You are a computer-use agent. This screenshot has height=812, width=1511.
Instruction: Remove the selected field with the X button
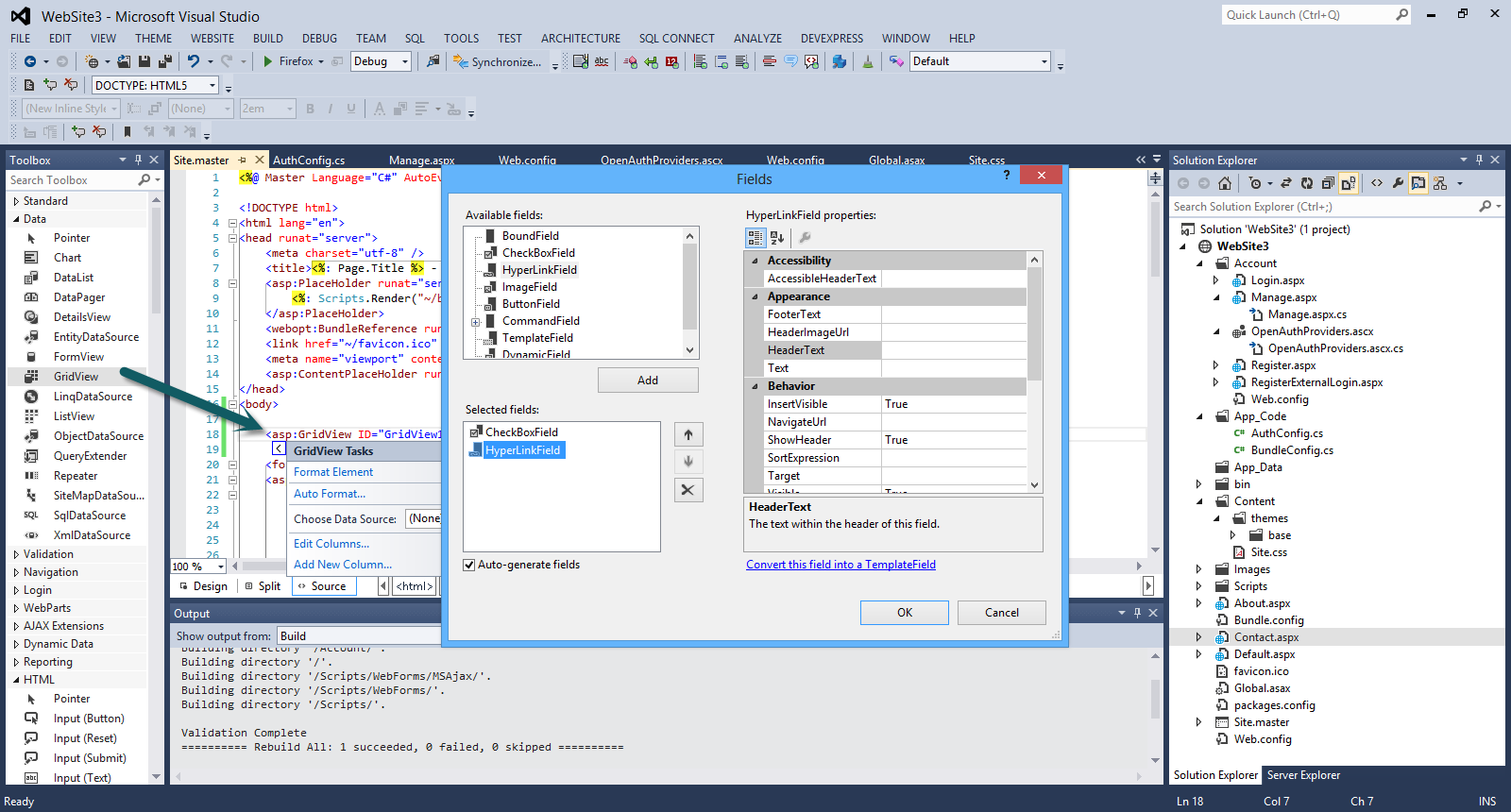[688, 490]
